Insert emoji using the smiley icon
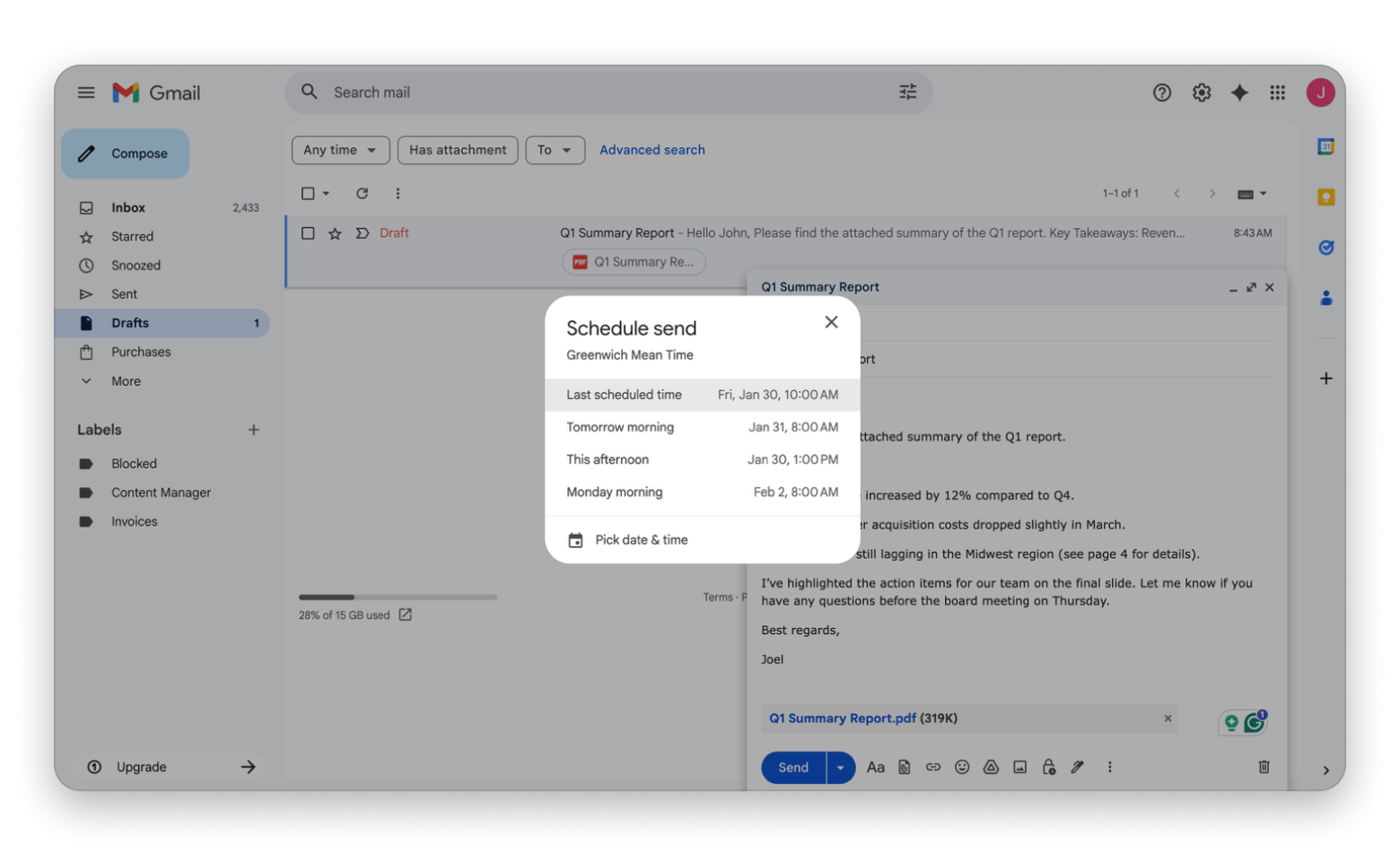Image resolution: width=1400 pixels, height=863 pixels. tap(962, 767)
